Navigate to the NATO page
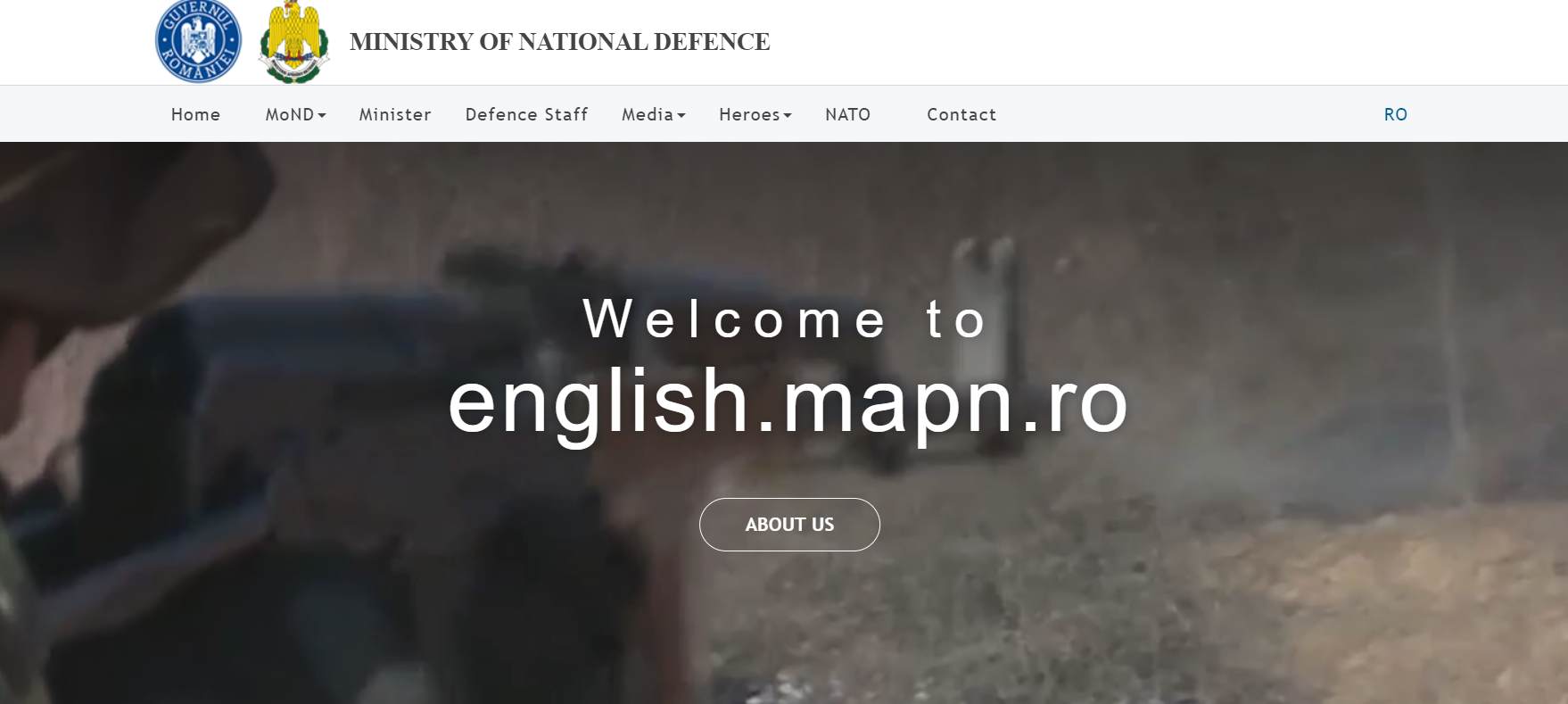1568x704 pixels. pyautogui.click(x=848, y=114)
